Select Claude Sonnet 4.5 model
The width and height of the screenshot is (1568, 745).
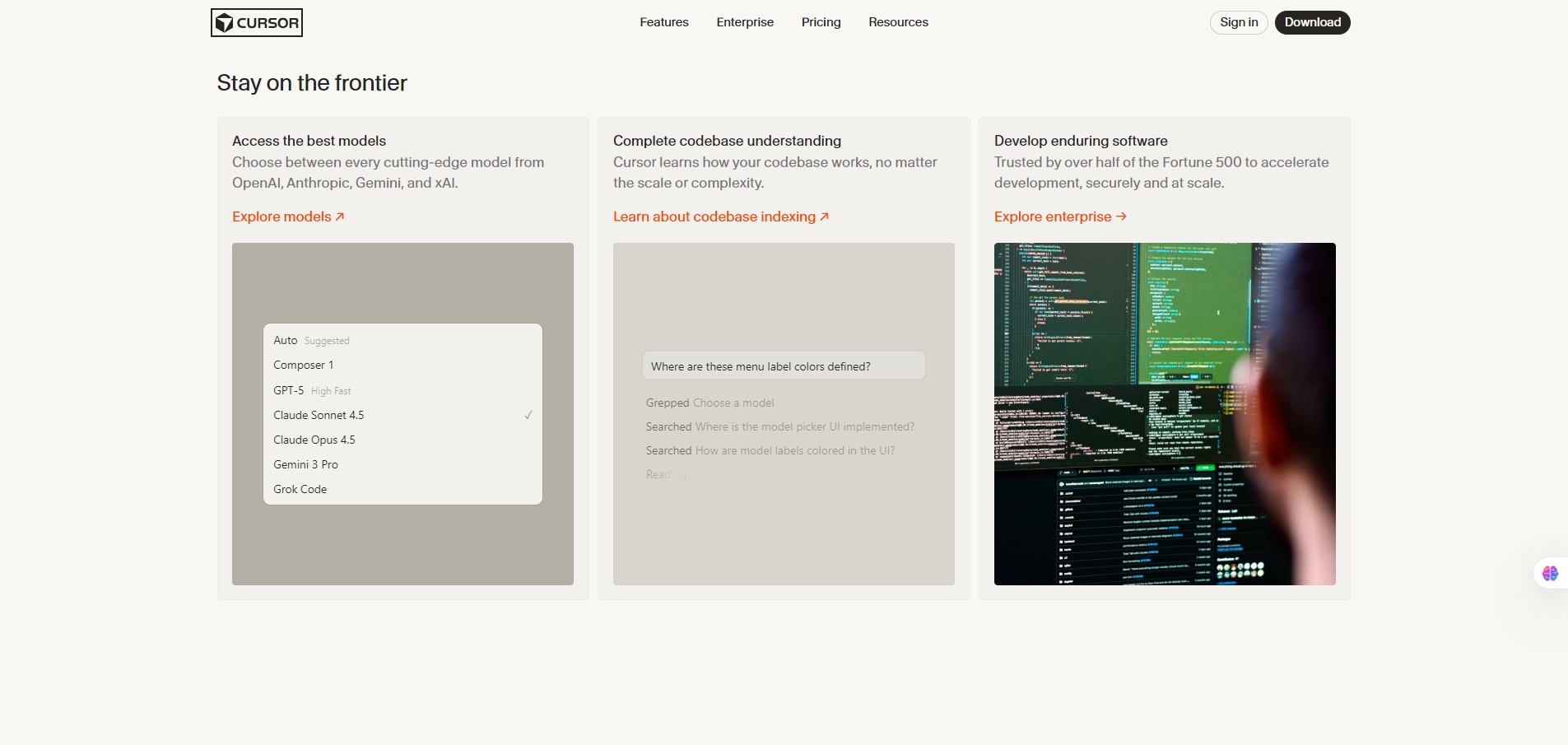(402, 415)
